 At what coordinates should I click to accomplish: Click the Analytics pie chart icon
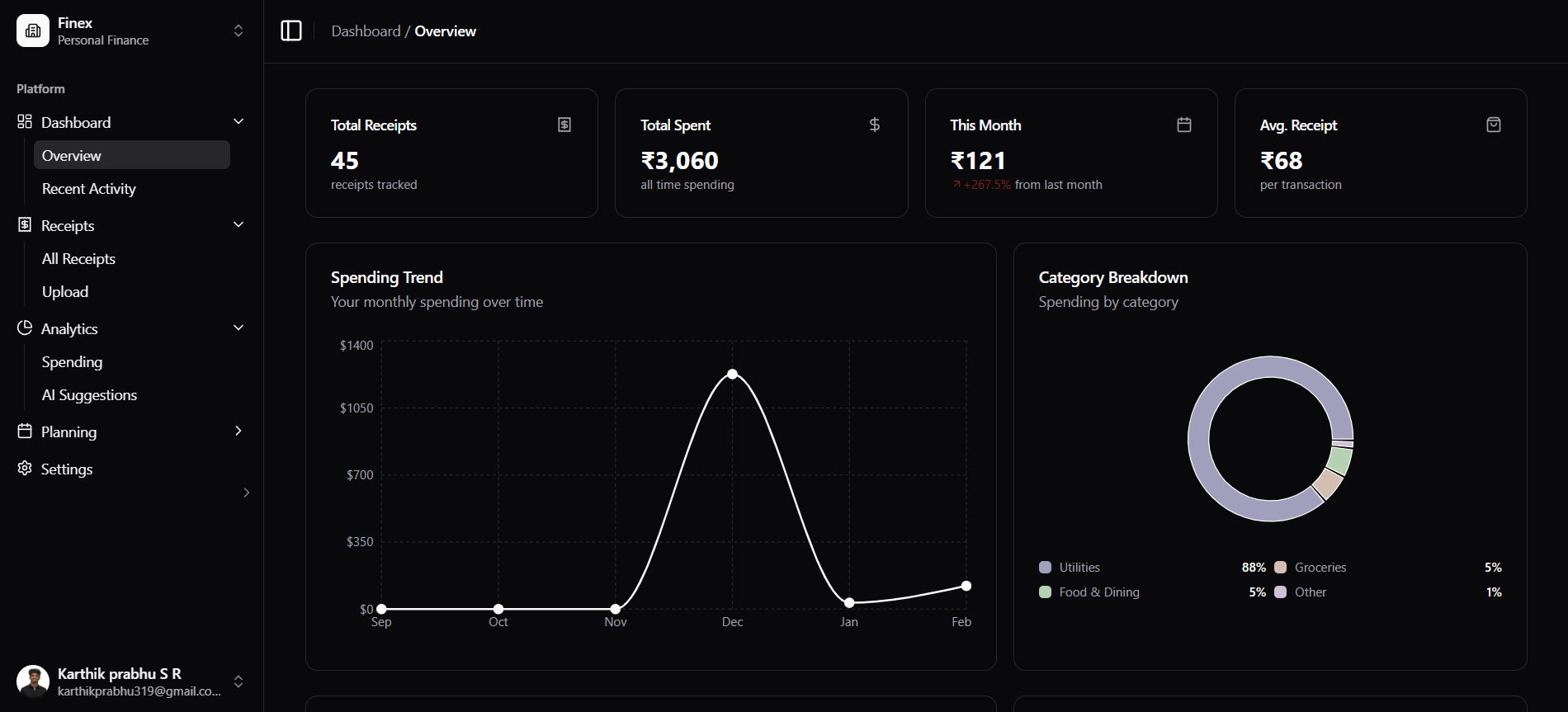point(25,328)
